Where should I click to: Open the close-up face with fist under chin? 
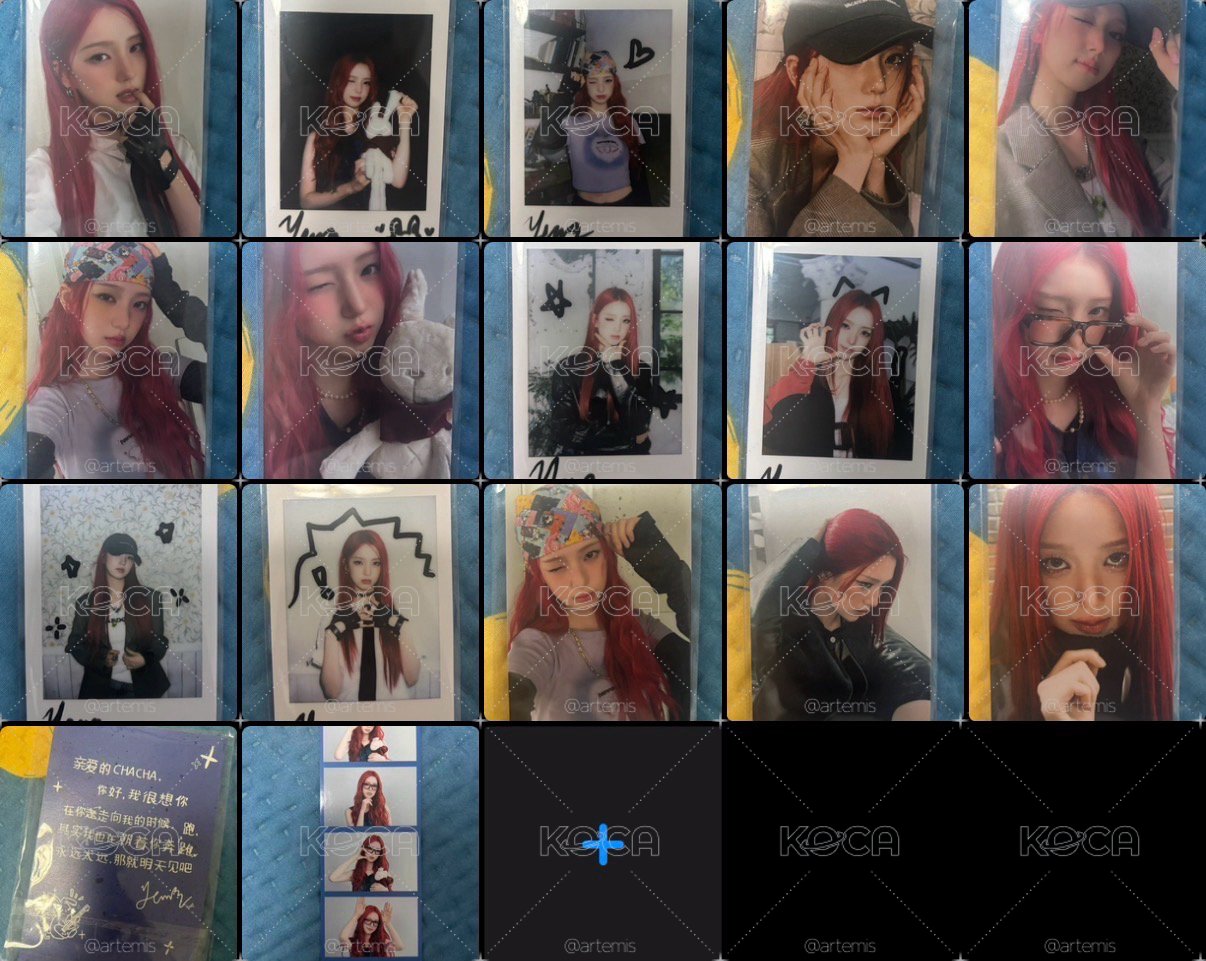(1086, 602)
